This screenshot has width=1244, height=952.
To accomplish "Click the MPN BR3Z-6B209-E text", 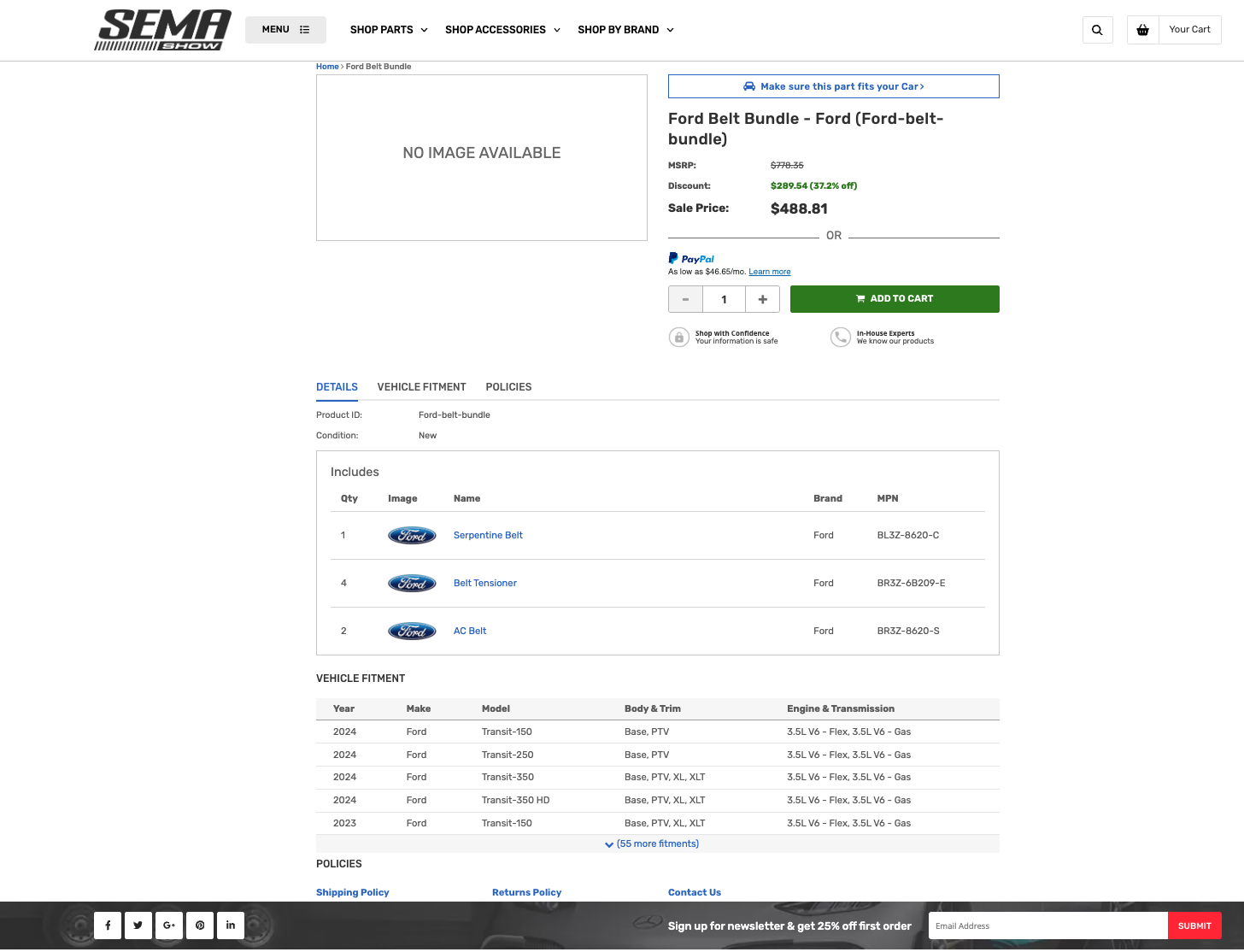I will (911, 584).
